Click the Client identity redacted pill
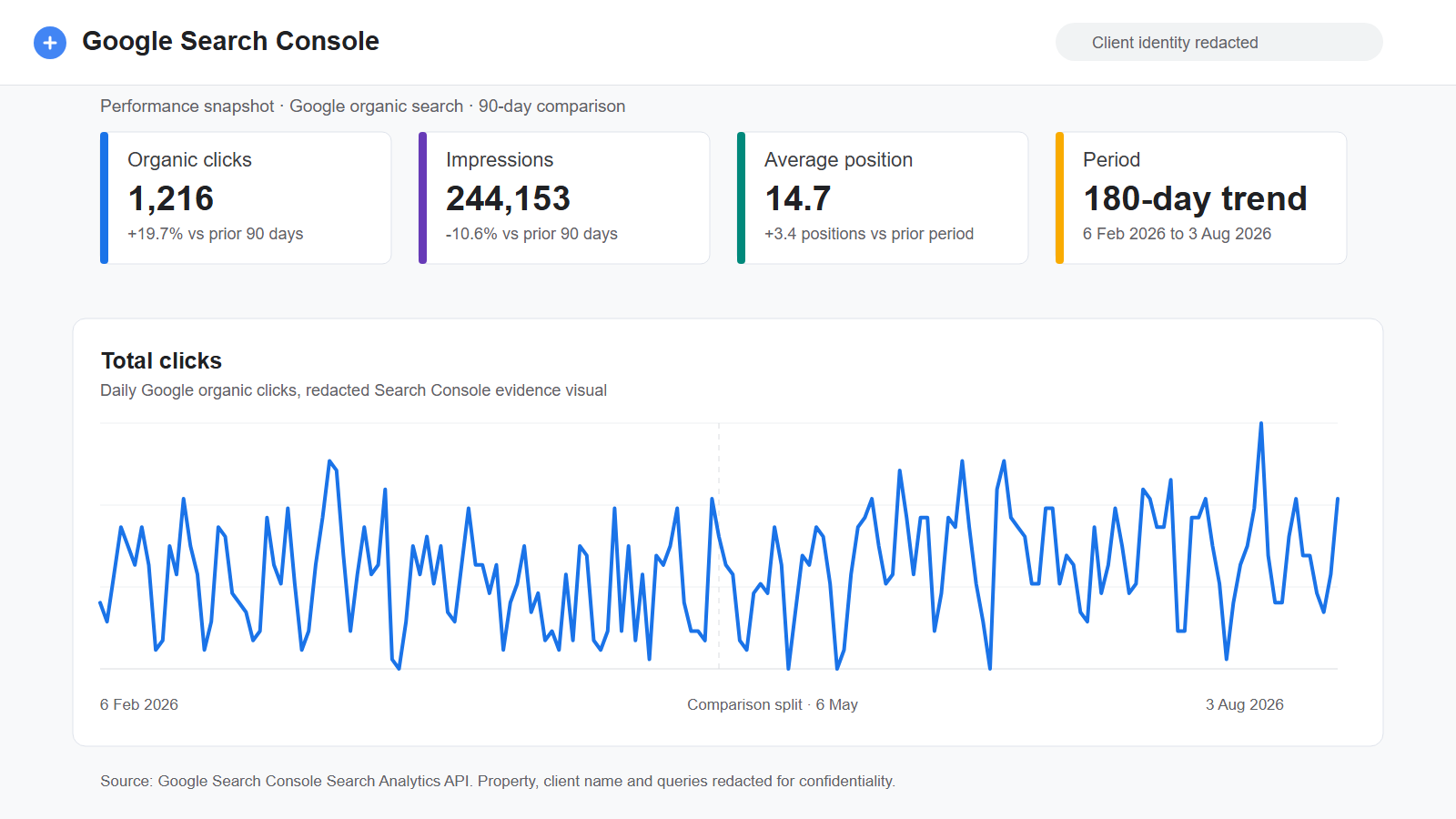The width and height of the screenshot is (1456, 819). tap(1218, 42)
